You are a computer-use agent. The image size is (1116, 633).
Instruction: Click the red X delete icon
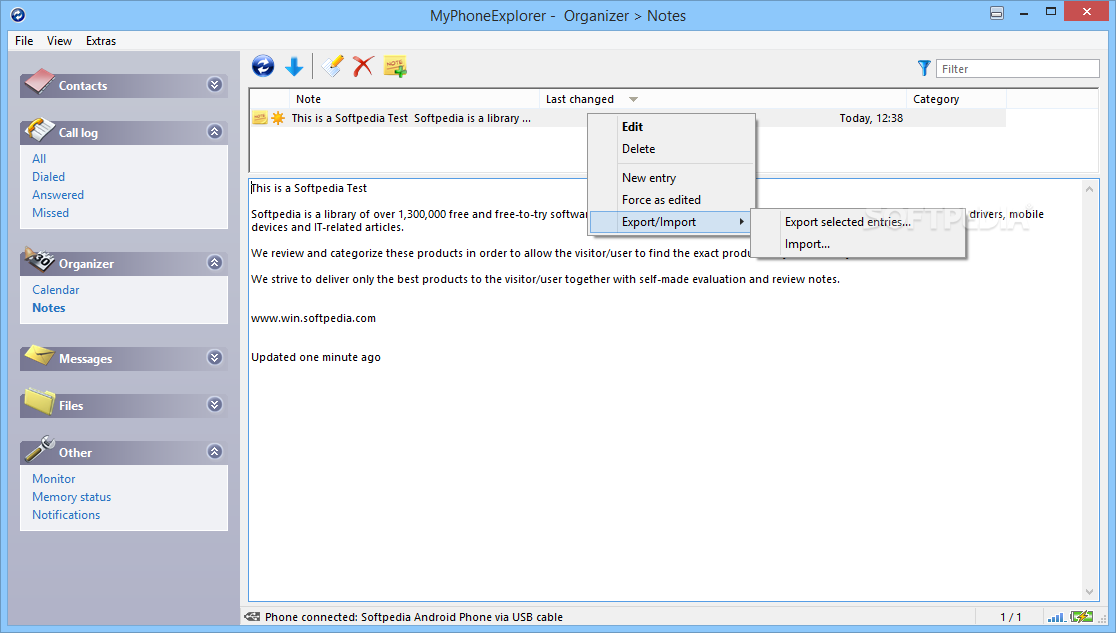[x=363, y=66]
